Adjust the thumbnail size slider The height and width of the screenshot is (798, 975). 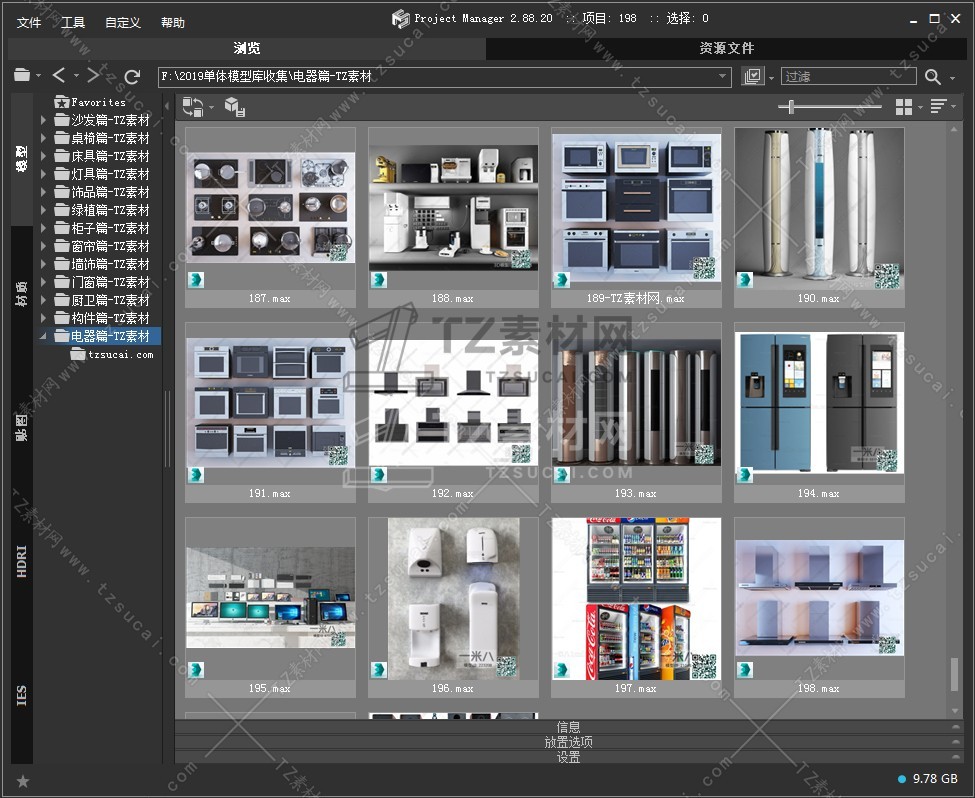point(792,107)
